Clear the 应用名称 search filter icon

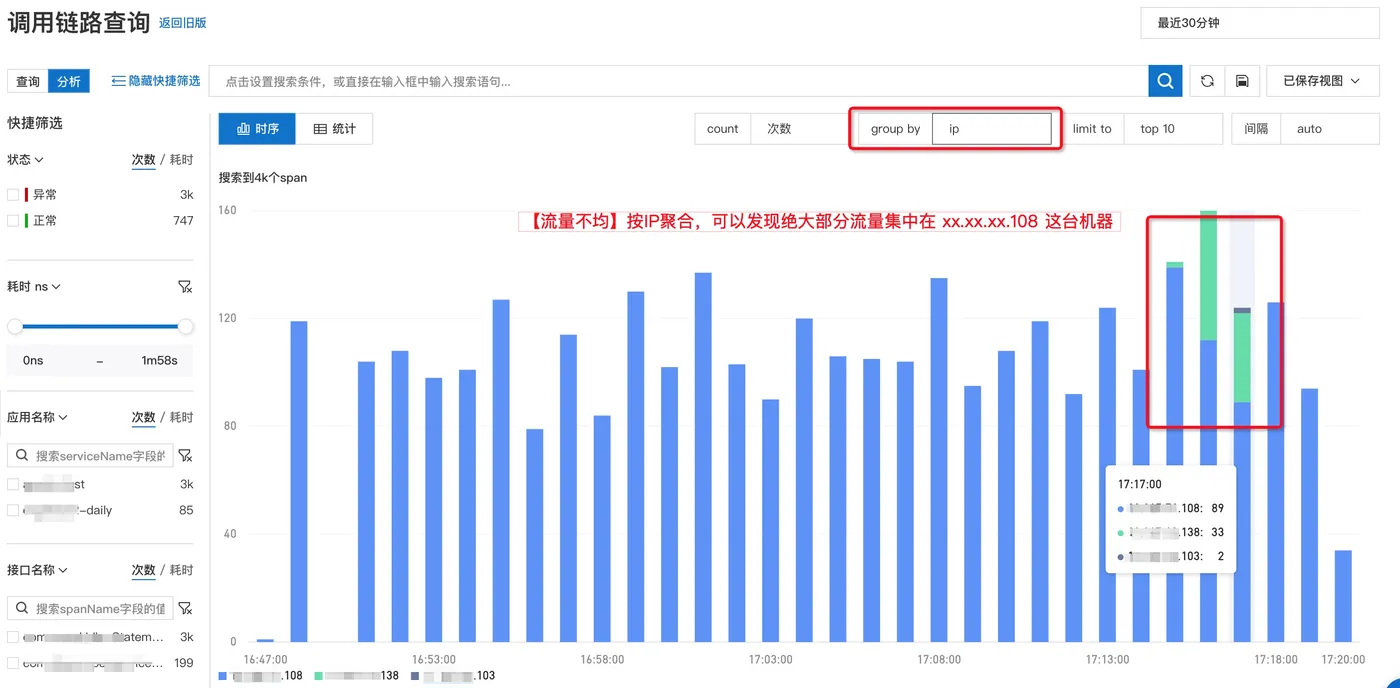(x=184, y=456)
